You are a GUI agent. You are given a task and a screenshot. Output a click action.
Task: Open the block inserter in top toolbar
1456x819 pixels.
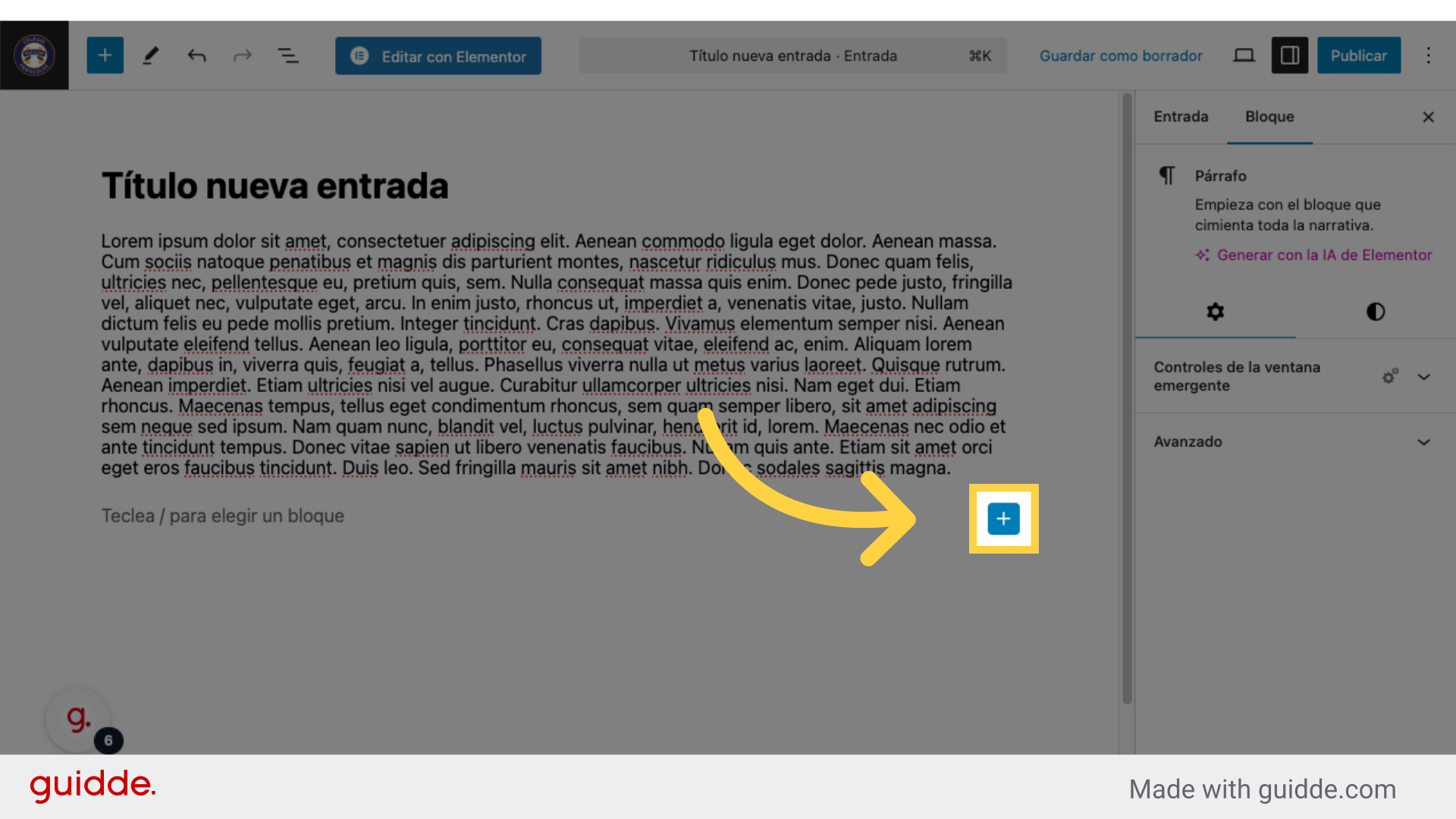coord(105,55)
